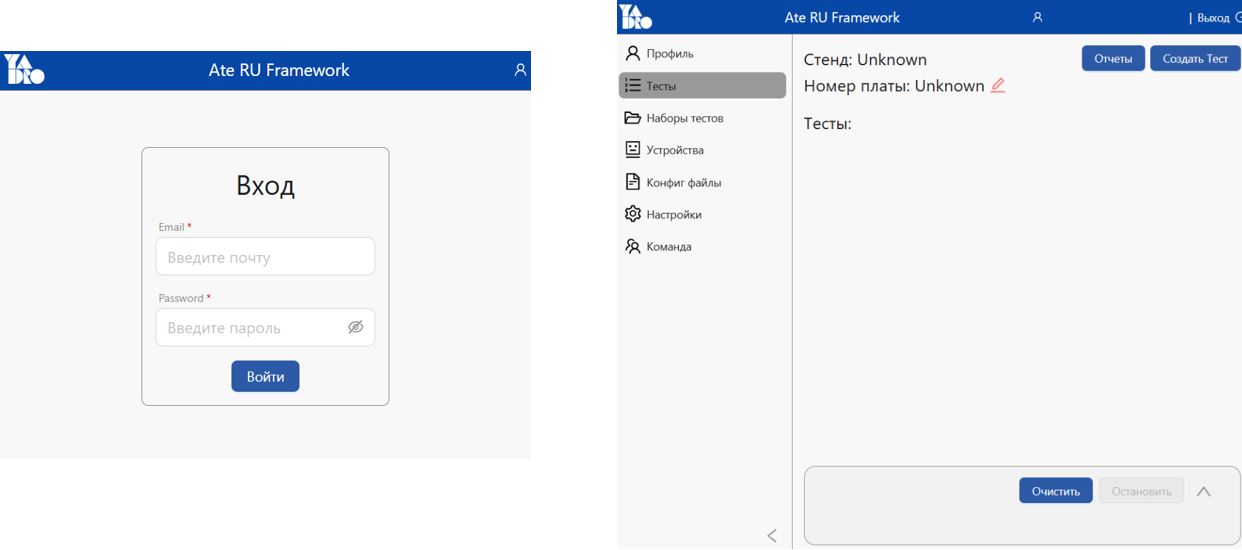1242x550 pixels.
Task: Open 'Настройки' in the sidebar
Action: tap(703, 214)
